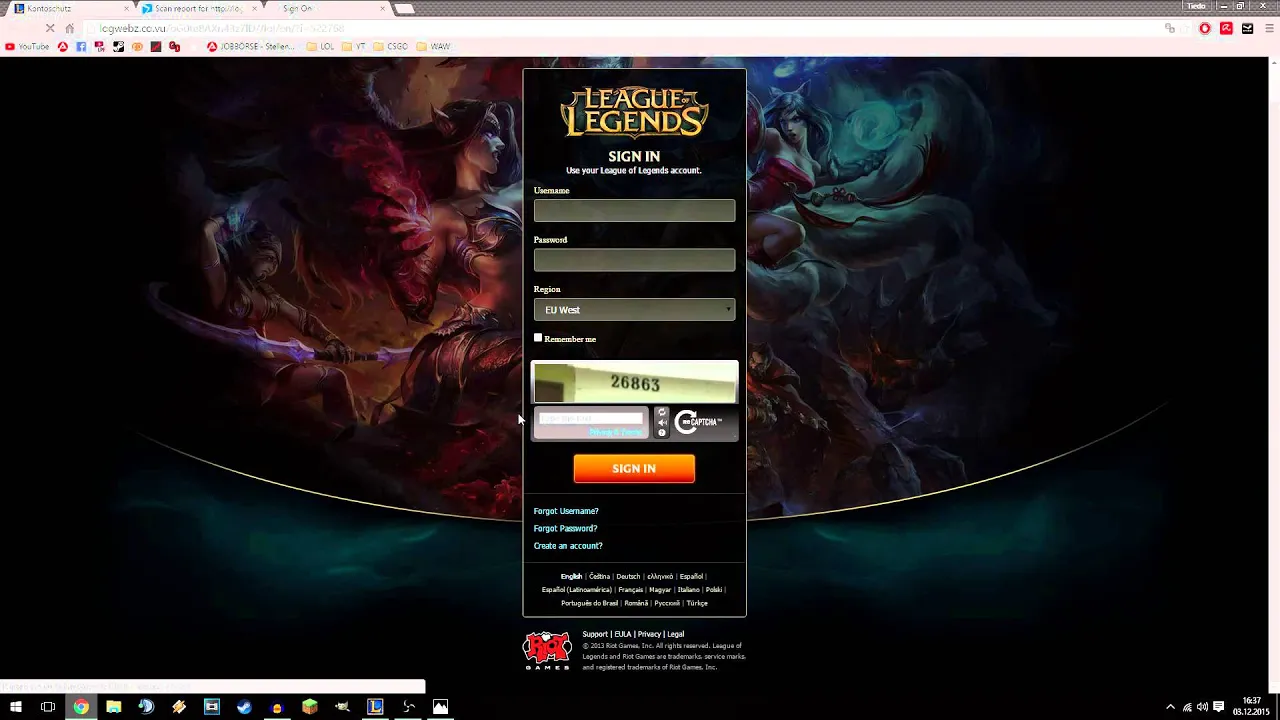Open the JOBBÖRSE bookmark
This screenshot has width=1280, height=720.
click(x=251, y=46)
